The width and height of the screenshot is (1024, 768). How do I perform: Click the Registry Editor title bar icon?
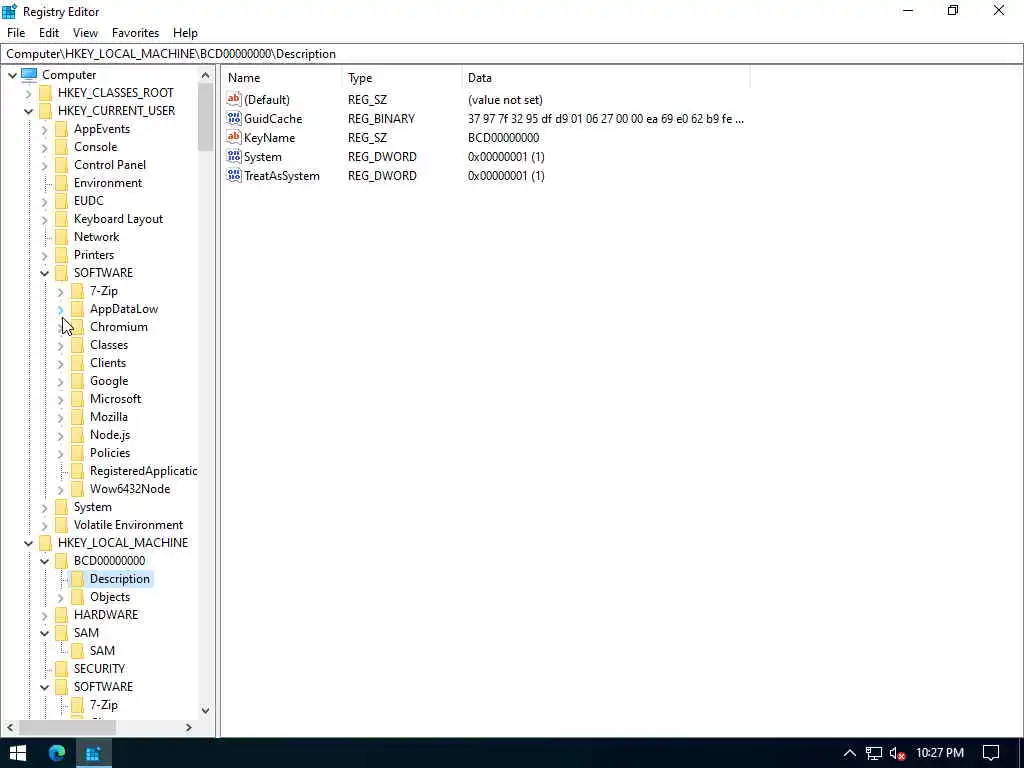tap(9, 11)
